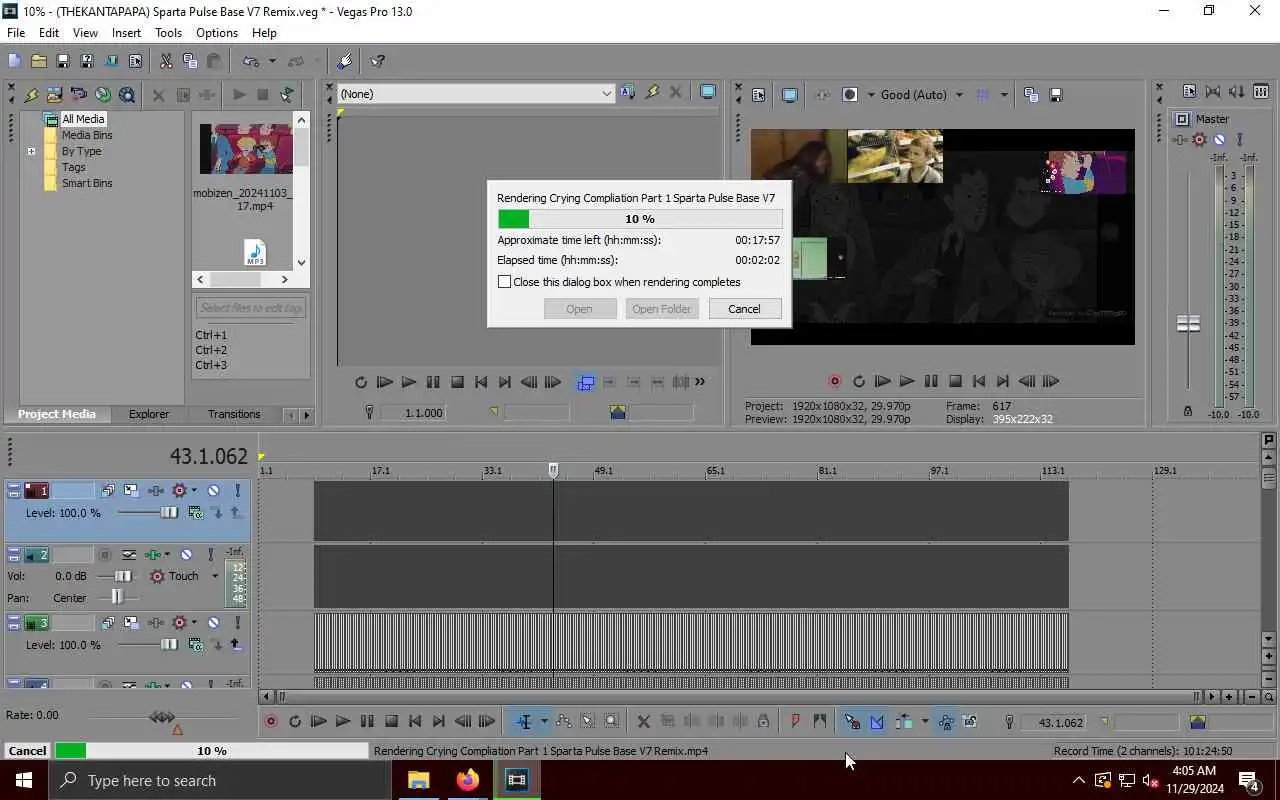Mute video track 3
Viewport: 1280px width, 800px height.
coord(213,622)
